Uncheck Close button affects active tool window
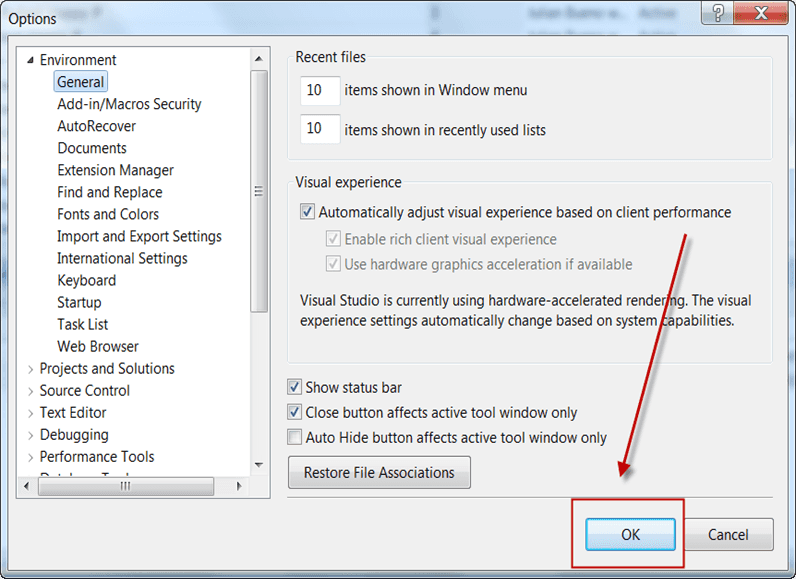Viewport: 796px width, 579px height. (x=295, y=412)
